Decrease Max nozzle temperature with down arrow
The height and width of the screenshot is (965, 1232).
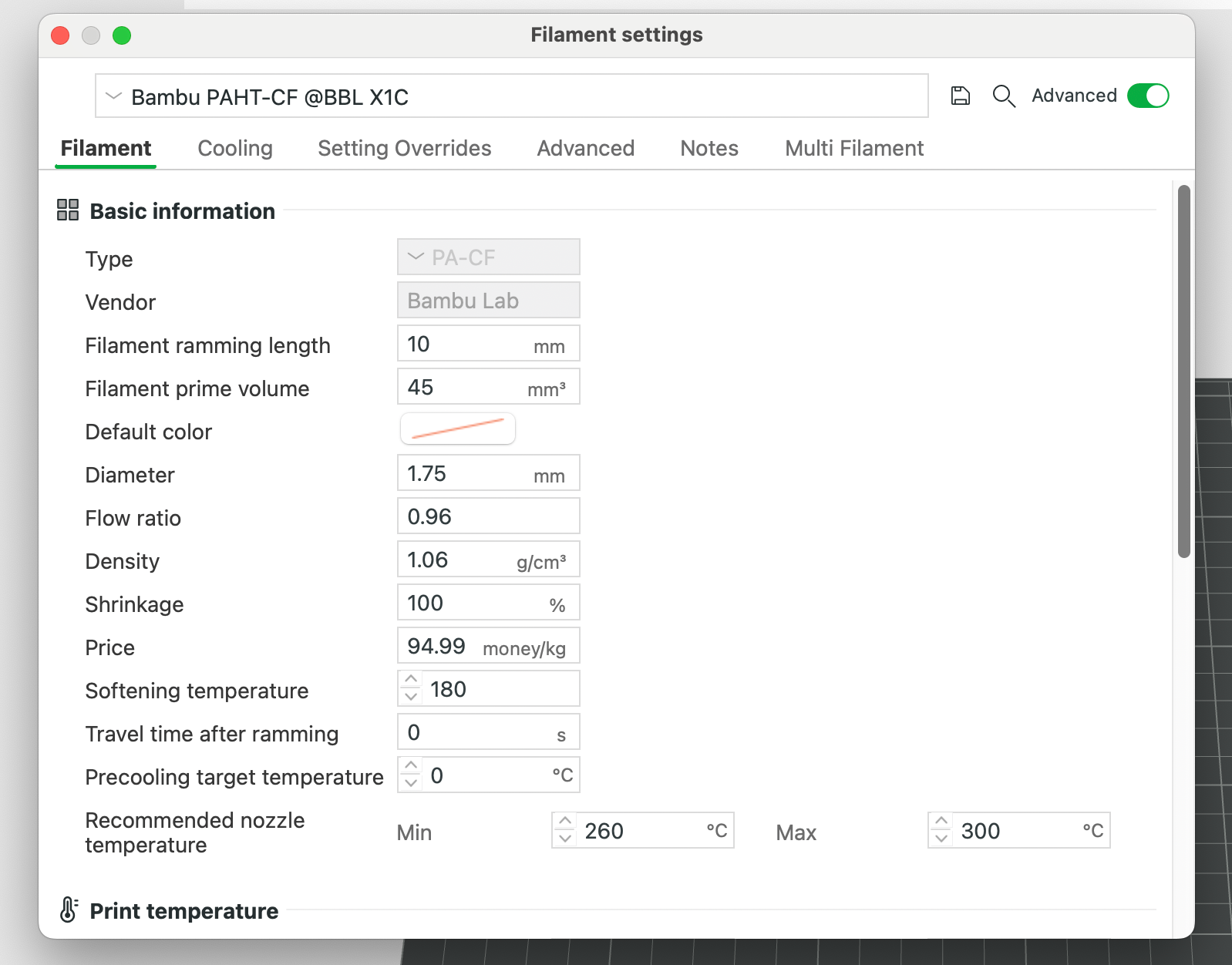tap(941, 839)
